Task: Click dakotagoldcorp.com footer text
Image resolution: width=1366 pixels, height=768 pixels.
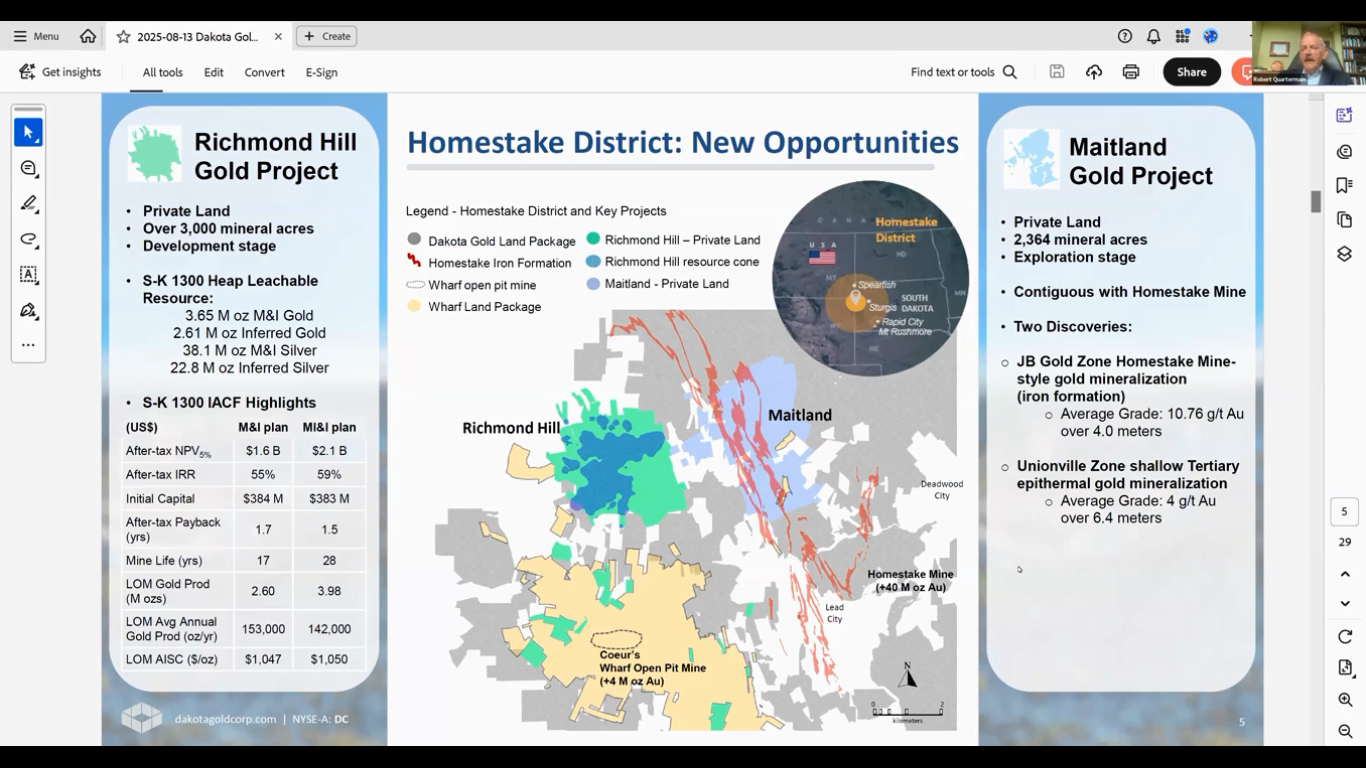Action: point(225,719)
